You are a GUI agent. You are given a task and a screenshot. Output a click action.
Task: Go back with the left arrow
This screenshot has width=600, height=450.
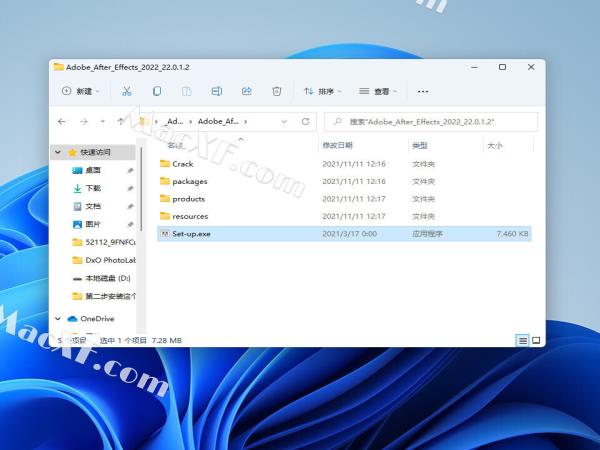[62, 121]
